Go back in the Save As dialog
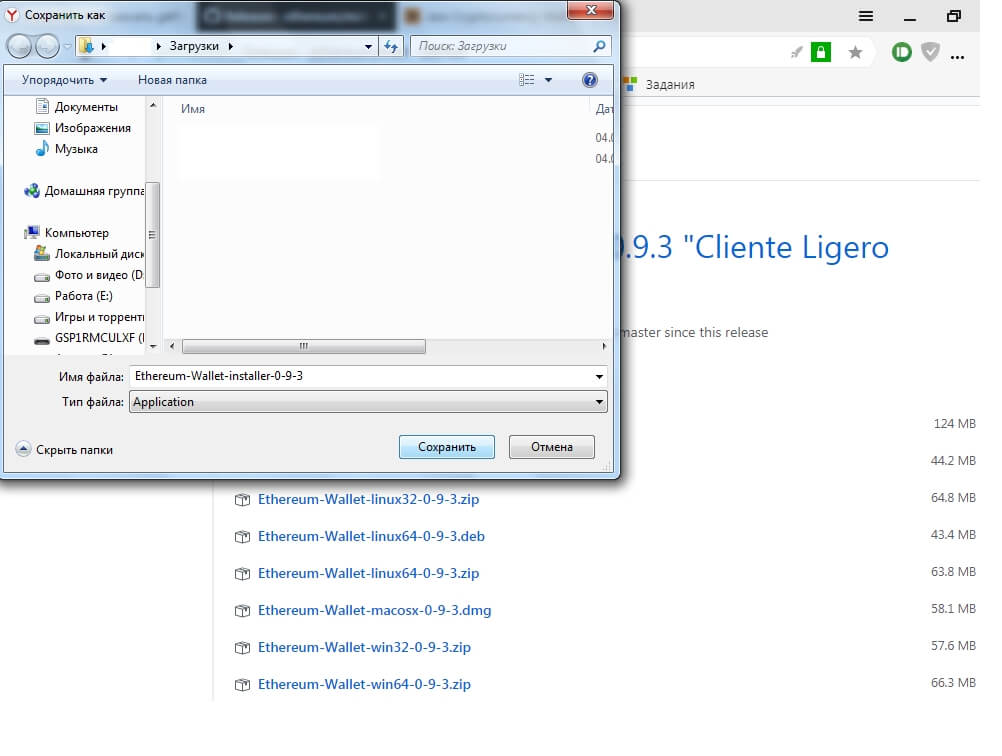The width and height of the screenshot is (1002, 756). tap(20, 46)
